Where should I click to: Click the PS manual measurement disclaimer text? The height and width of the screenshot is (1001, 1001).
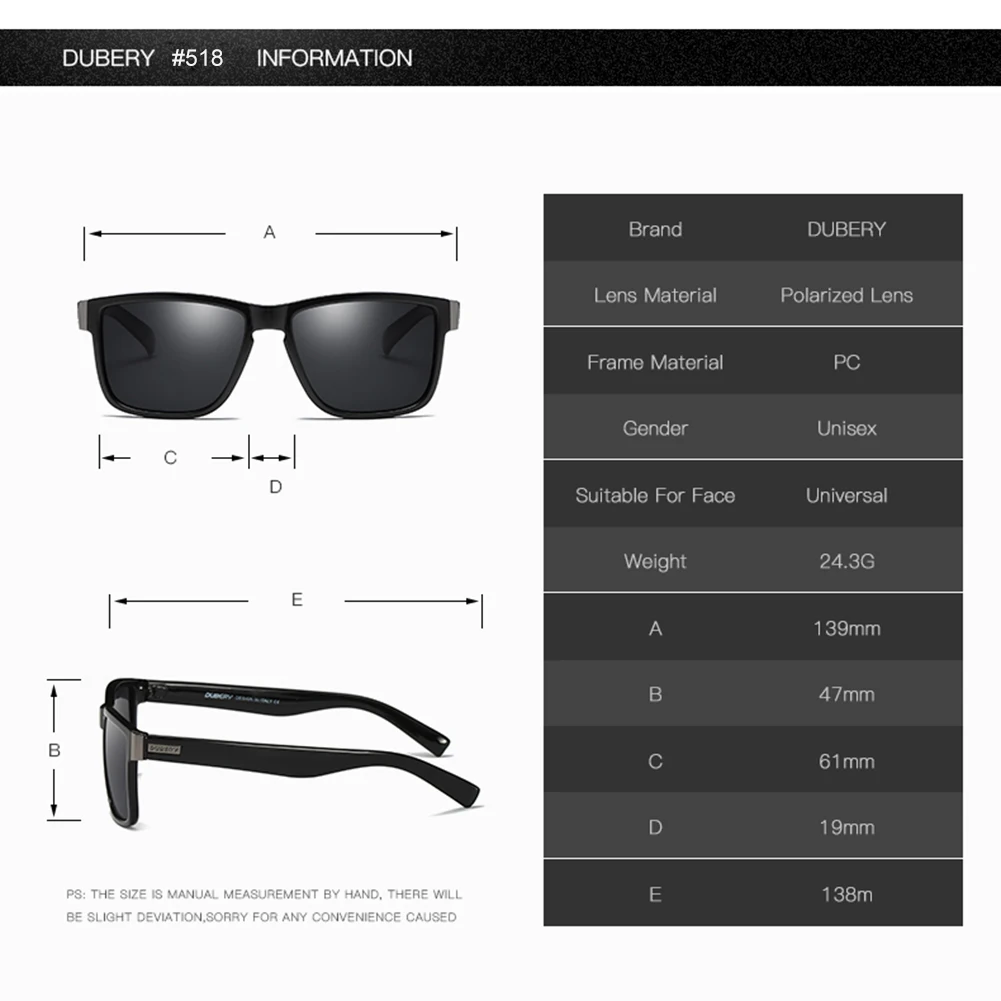[x=264, y=905]
